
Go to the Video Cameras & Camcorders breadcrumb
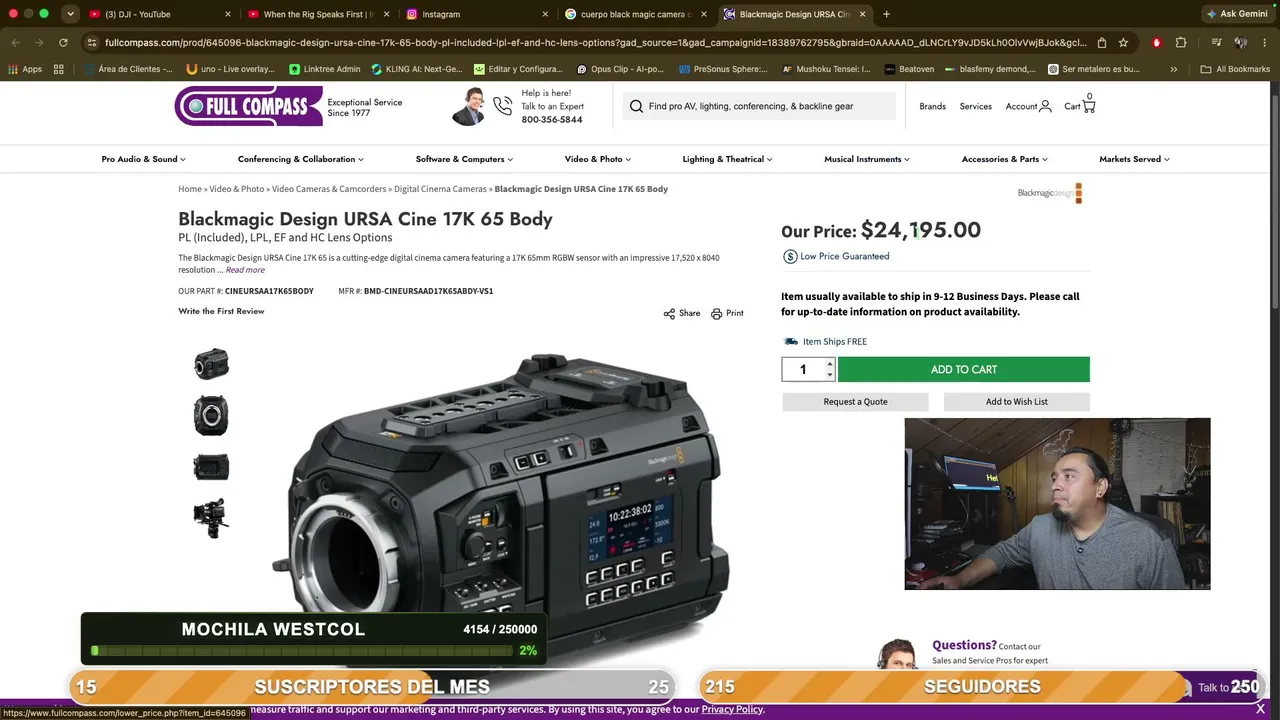click(x=329, y=189)
